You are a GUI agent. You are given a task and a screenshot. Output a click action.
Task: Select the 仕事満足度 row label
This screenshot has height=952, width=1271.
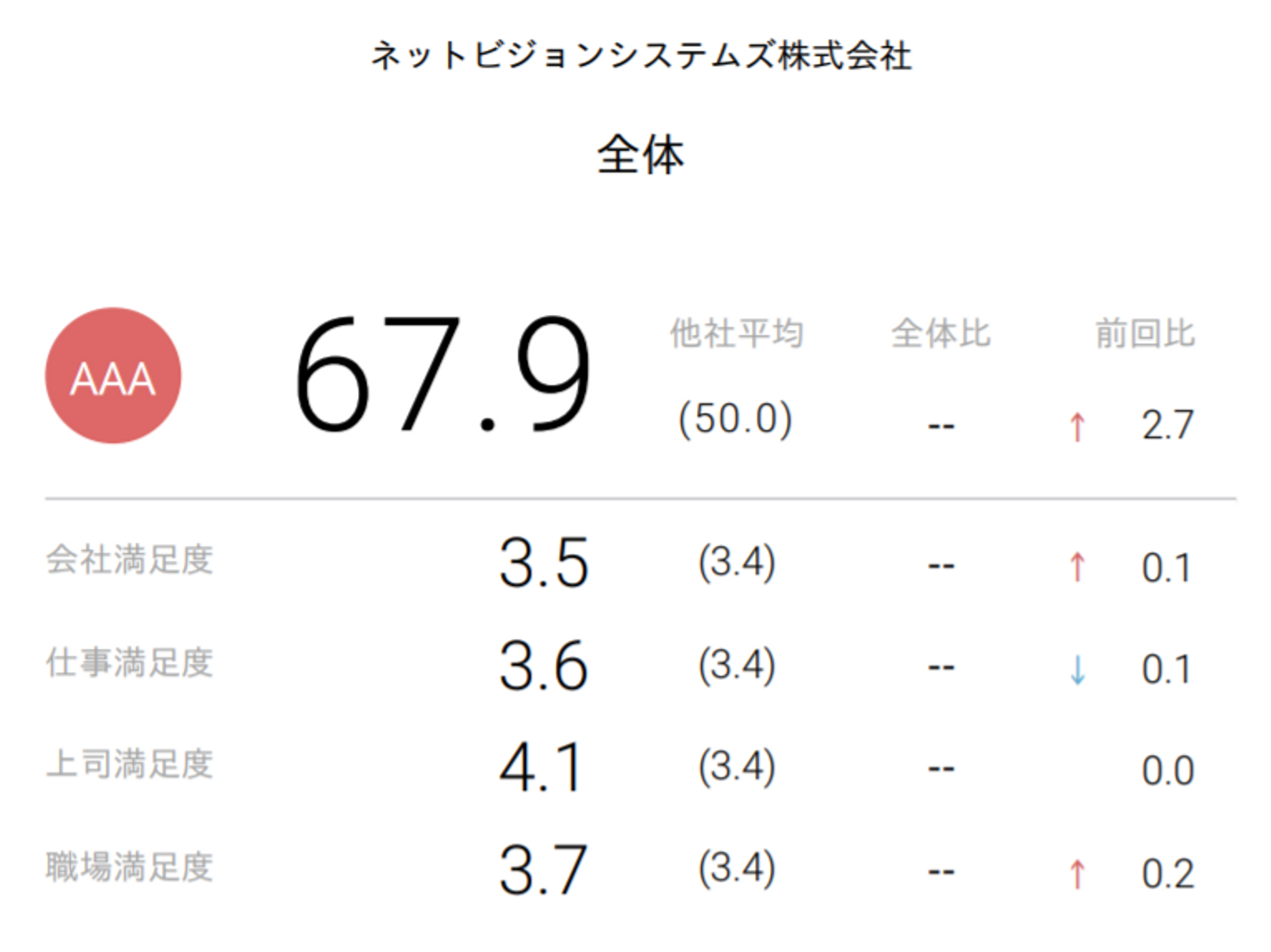coord(130,663)
